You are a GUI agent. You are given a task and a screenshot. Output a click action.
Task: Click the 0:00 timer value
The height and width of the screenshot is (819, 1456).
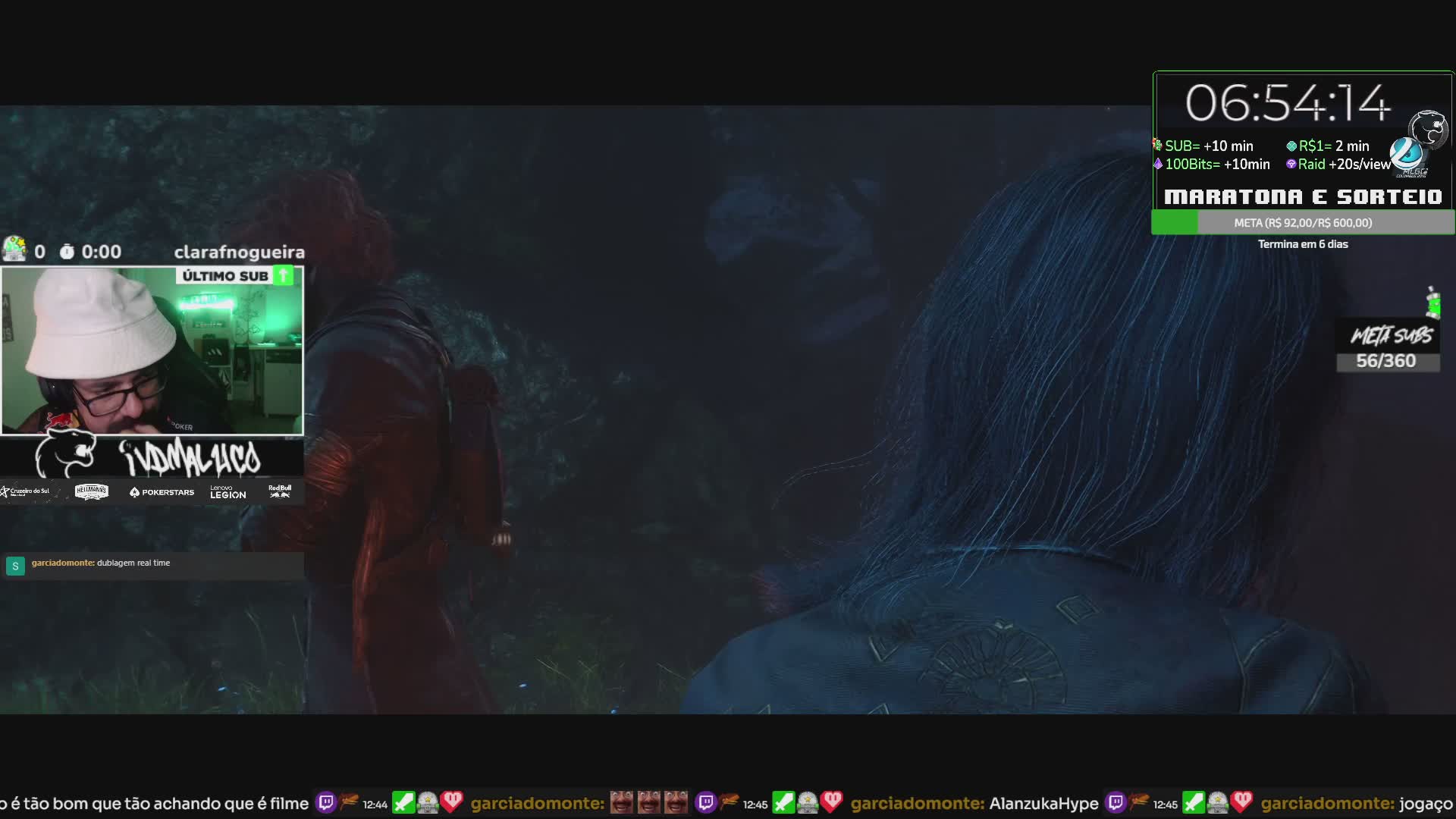tap(102, 252)
